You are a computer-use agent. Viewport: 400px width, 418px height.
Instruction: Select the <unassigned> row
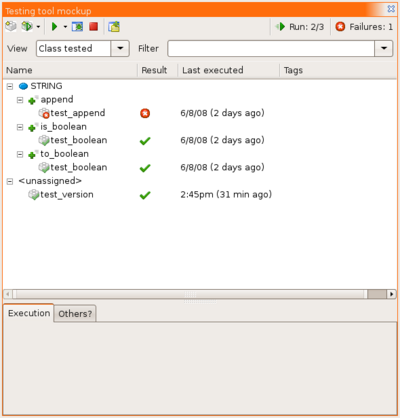click(x=50, y=181)
